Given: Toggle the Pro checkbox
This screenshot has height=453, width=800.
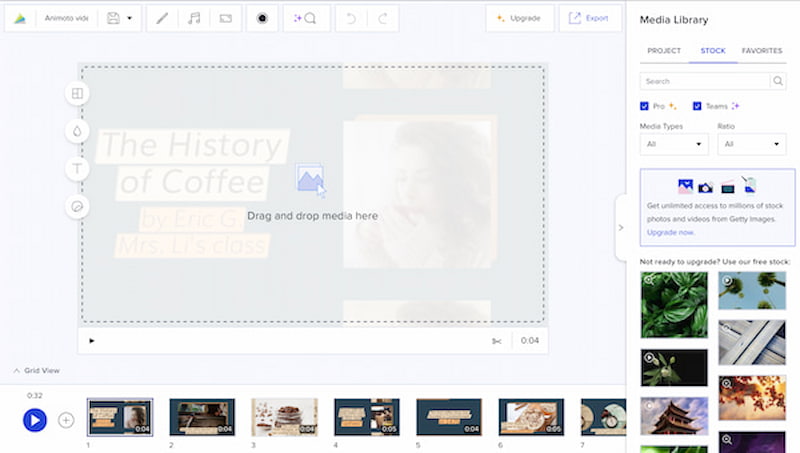Looking at the screenshot, I should tap(645, 106).
